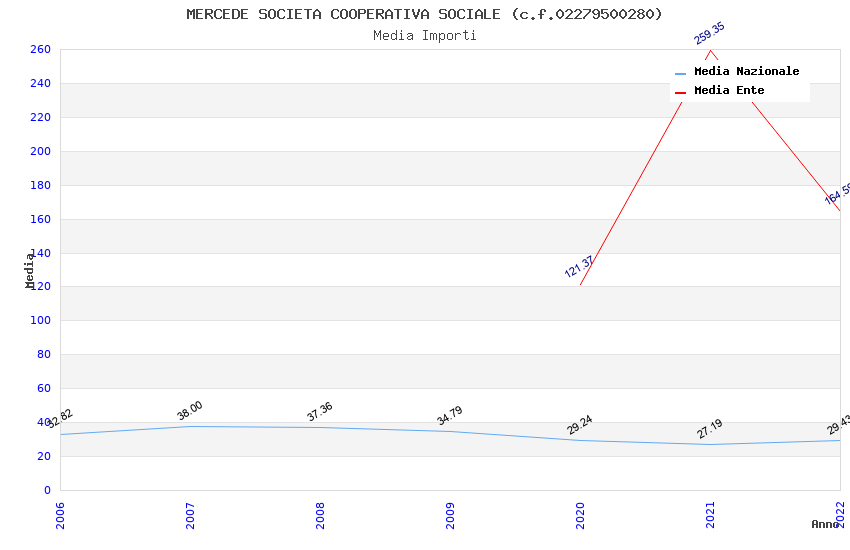
Task: Click the 260 y-axis tick label
Action: (x=40, y=49)
